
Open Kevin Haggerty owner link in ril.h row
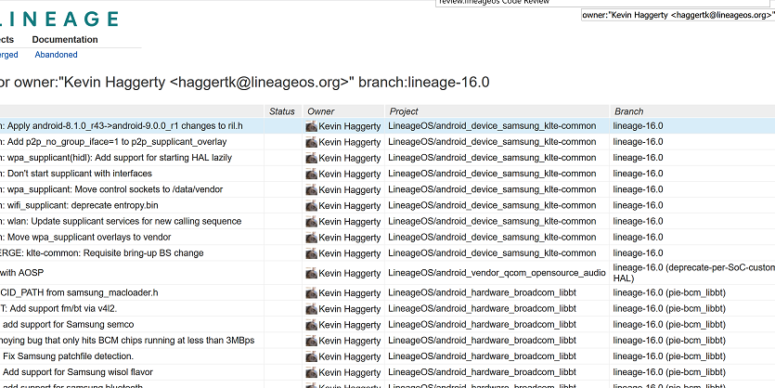click(x=349, y=127)
